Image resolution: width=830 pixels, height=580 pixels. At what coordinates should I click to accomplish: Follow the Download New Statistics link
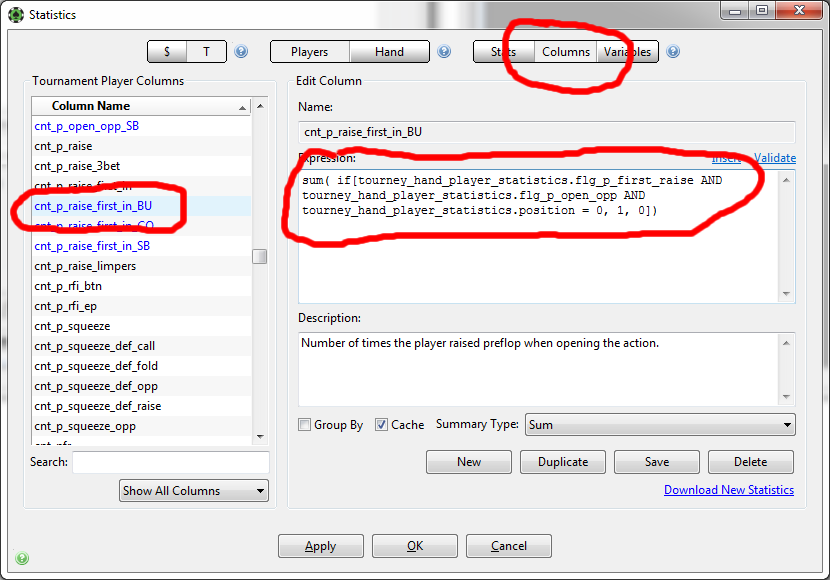click(x=729, y=490)
